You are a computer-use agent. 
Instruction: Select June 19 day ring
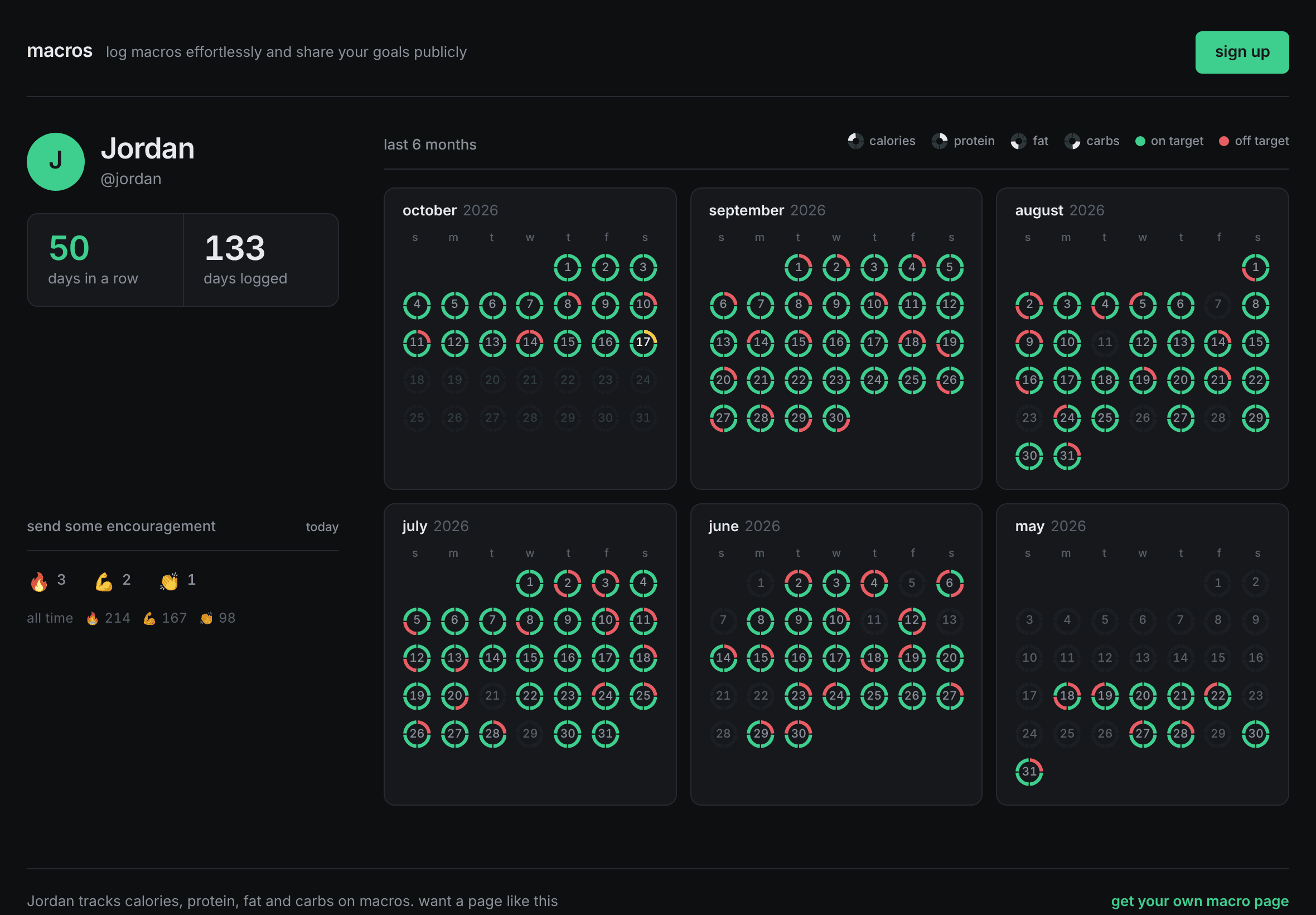(912, 658)
